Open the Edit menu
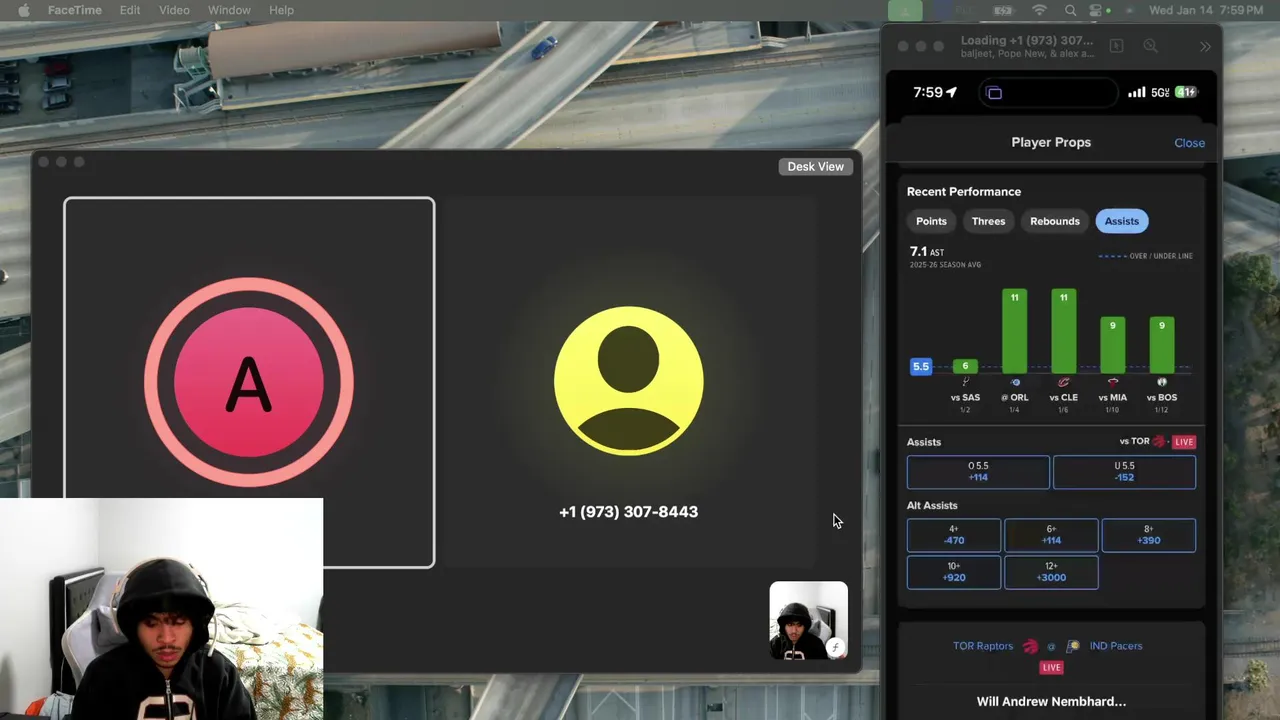Screen dimensions: 1280x720 point(130,10)
